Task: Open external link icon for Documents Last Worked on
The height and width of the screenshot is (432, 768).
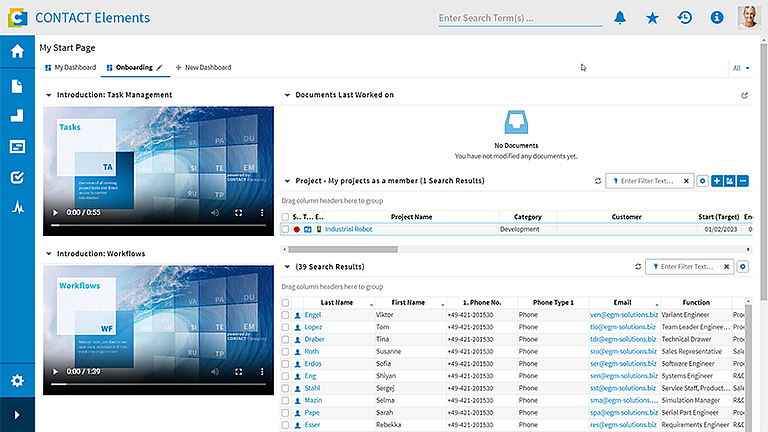Action: coord(744,95)
